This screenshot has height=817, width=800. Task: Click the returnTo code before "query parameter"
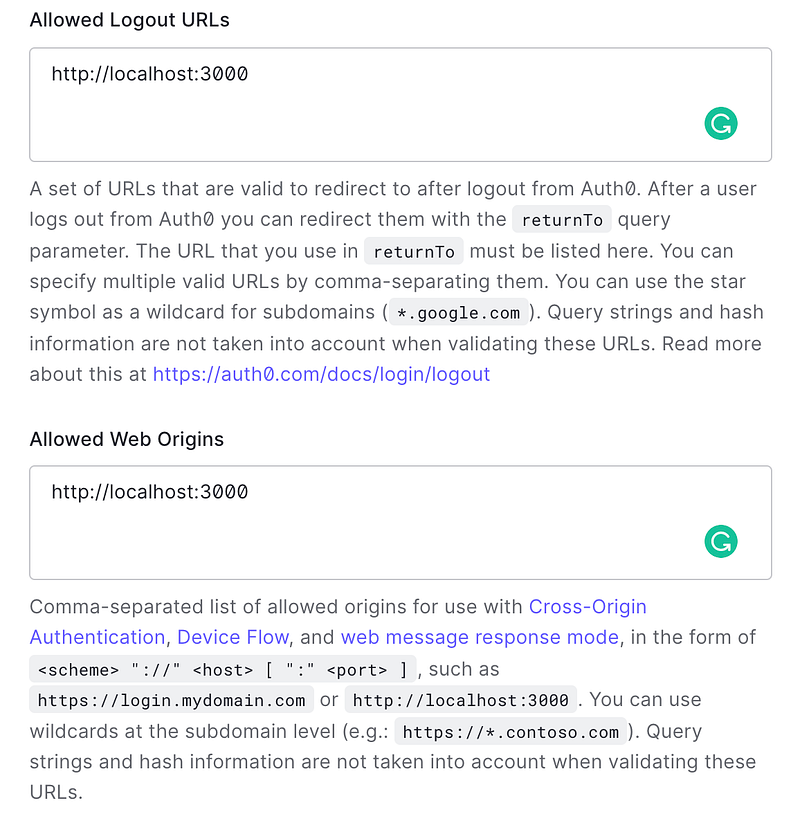pyautogui.click(x=562, y=220)
